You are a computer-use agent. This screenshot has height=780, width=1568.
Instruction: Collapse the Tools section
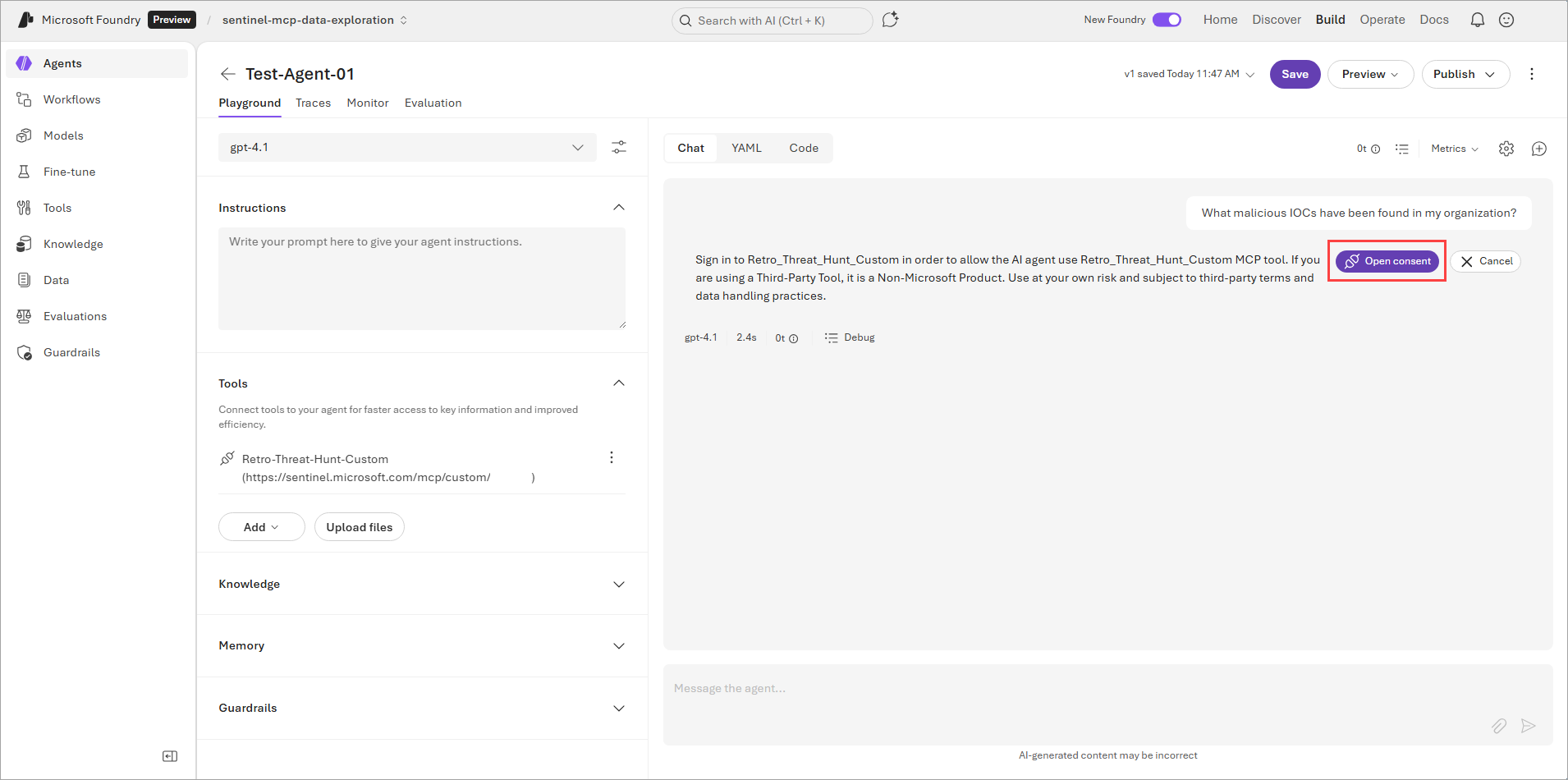pos(619,383)
